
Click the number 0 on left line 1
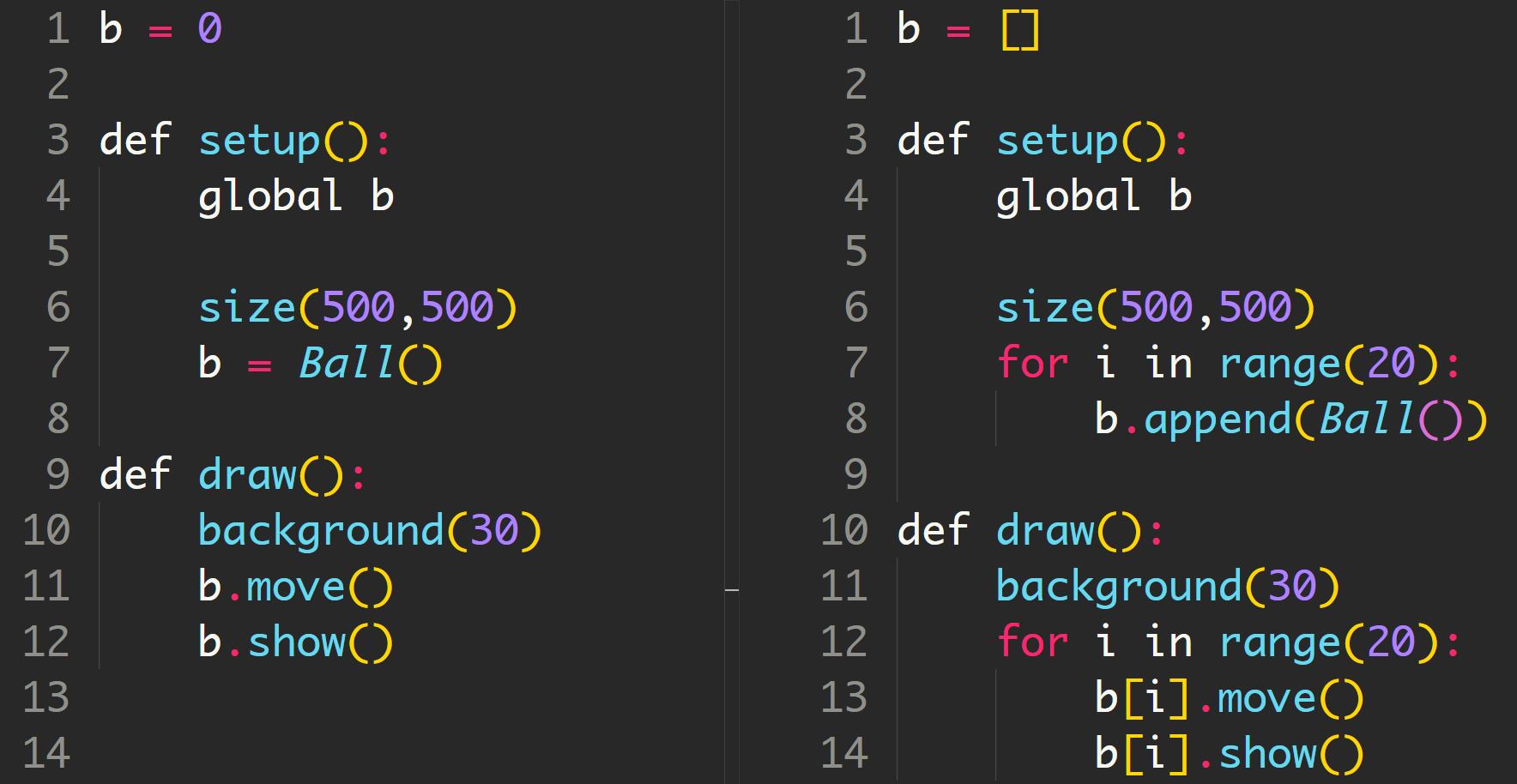click(x=209, y=29)
